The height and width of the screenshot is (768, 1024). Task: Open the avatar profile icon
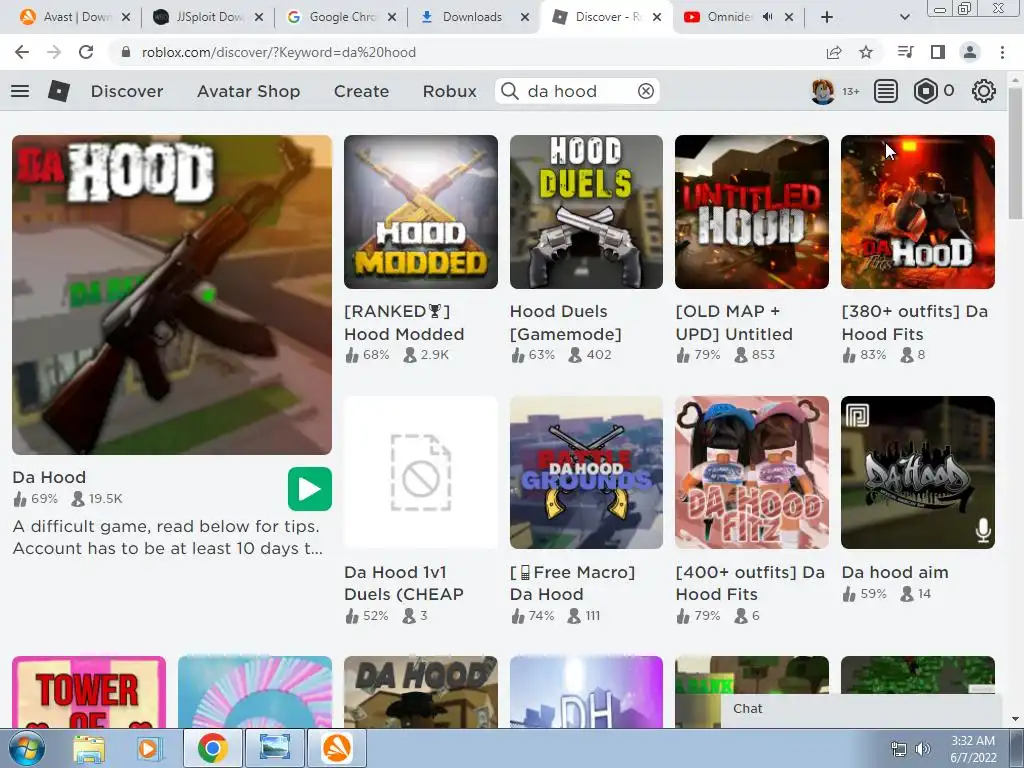point(822,91)
